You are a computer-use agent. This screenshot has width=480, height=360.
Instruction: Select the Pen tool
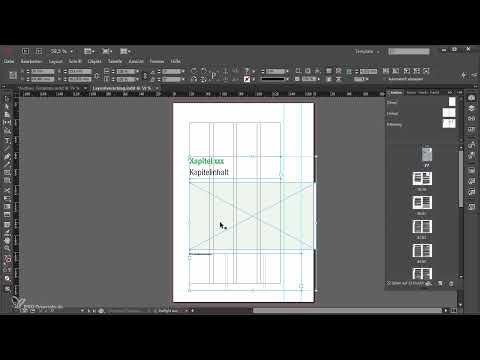coord(7,156)
